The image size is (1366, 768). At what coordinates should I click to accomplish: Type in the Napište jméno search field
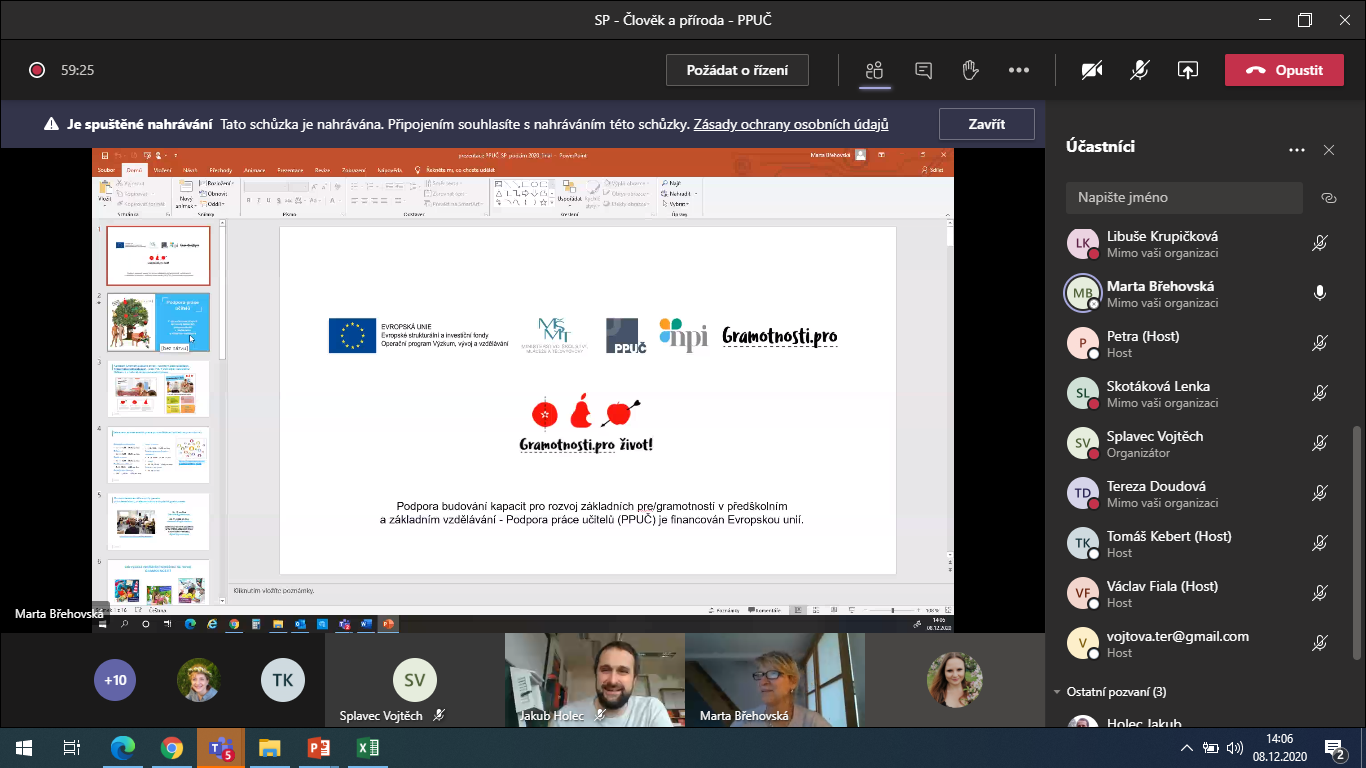pos(1183,198)
